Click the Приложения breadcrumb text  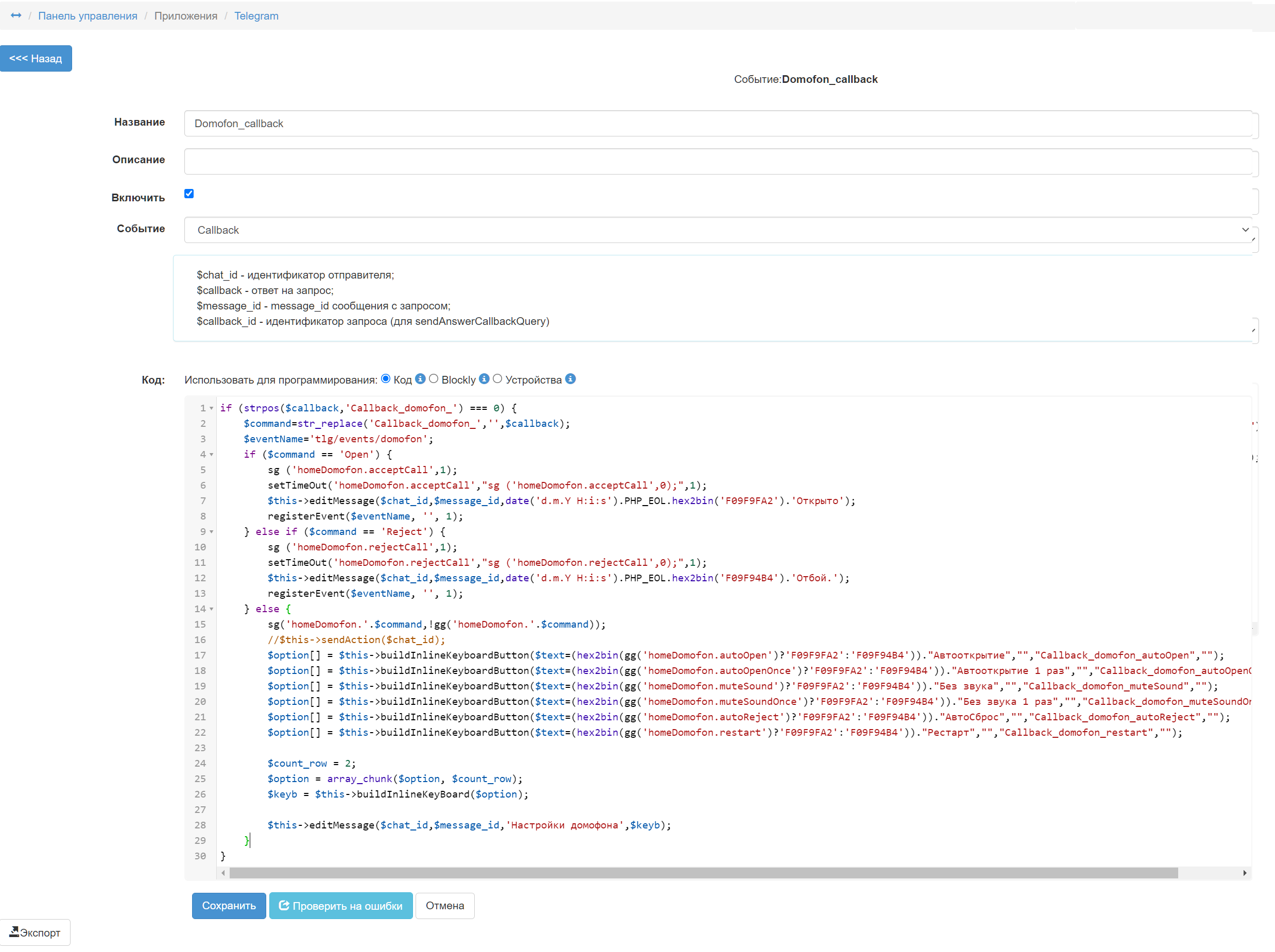point(185,15)
